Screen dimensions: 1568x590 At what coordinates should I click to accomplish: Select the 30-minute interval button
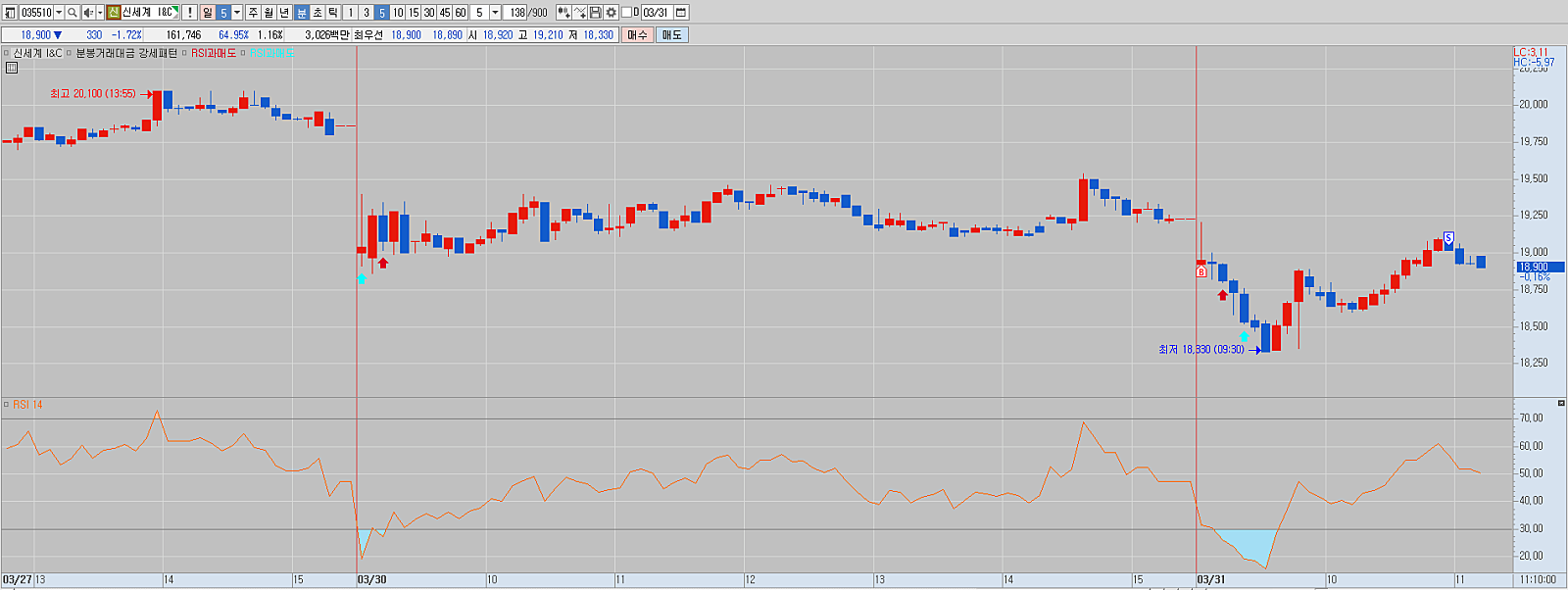429,13
